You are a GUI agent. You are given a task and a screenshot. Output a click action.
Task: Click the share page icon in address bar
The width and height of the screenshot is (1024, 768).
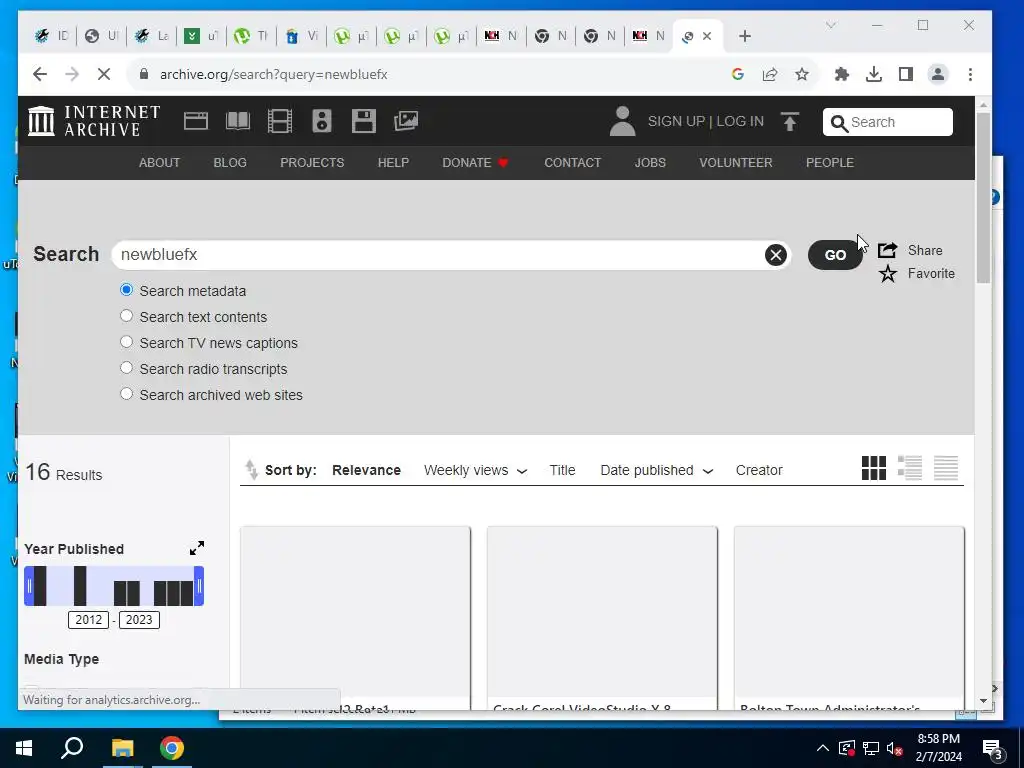coord(770,74)
